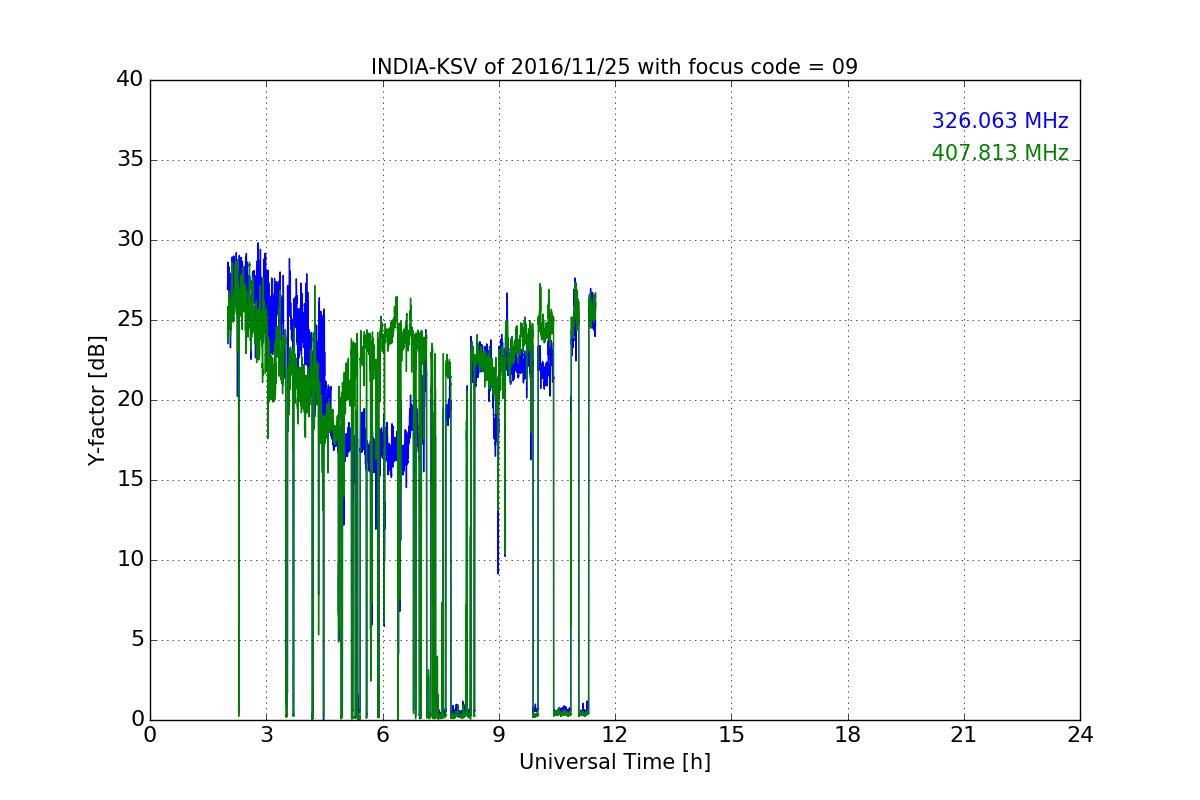
Task: Click y-axis tick label 25
Action: (129, 320)
